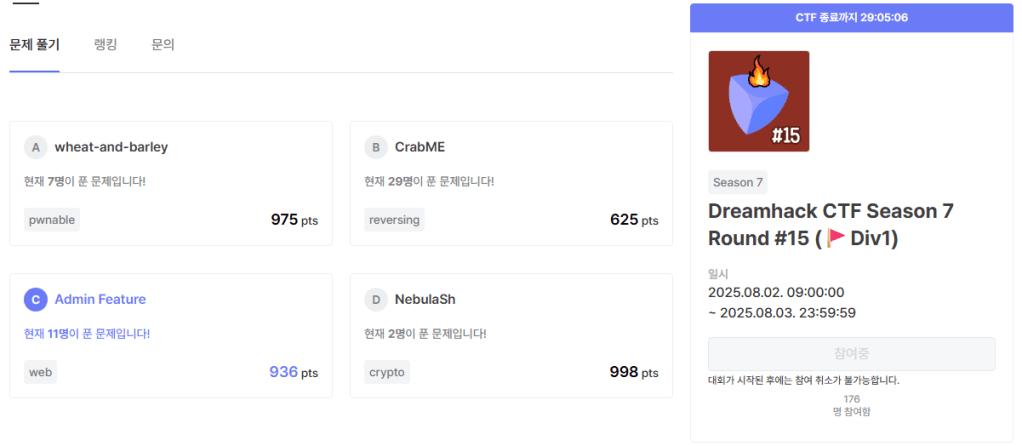The height and width of the screenshot is (446, 1022).
Task: Open the NebulaSh challenge
Action: coord(426,299)
